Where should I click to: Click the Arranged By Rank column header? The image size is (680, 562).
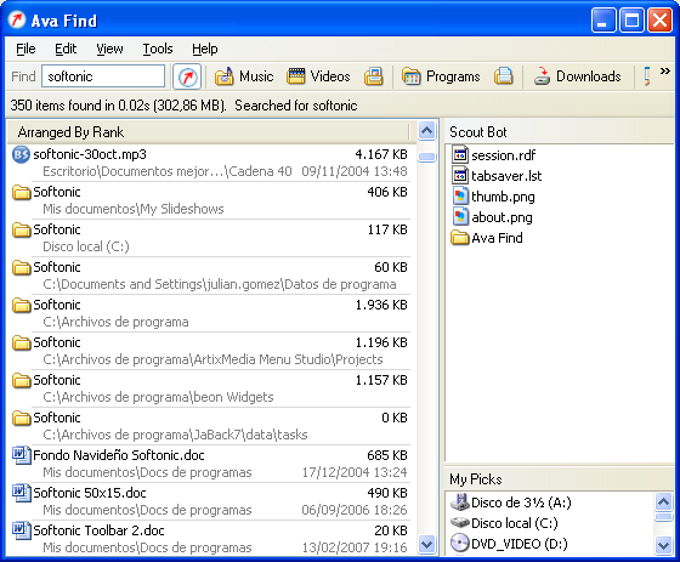[208, 132]
